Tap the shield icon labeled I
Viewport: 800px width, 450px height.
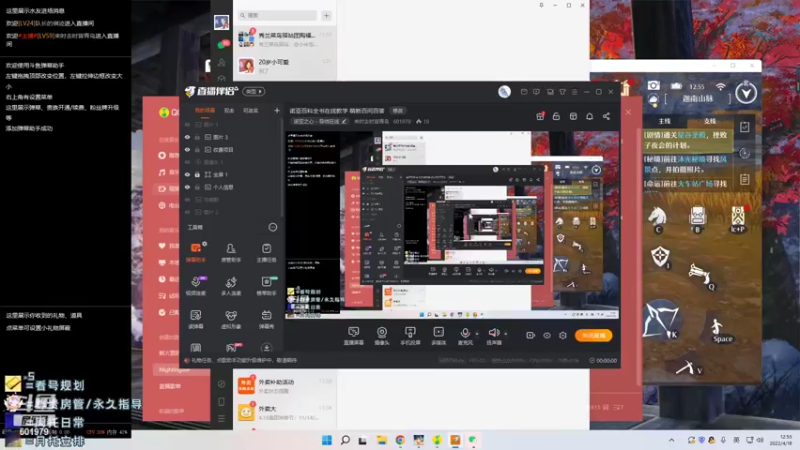point(660,256)
